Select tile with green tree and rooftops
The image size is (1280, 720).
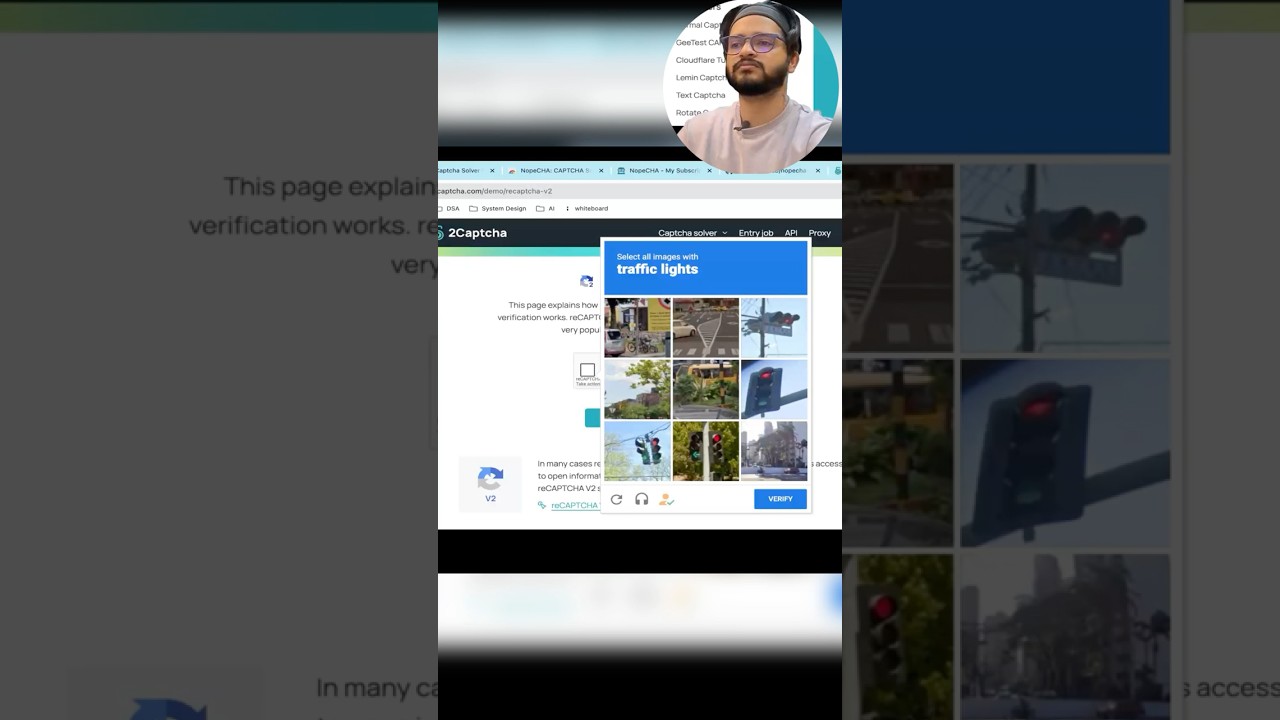click(637, 389)
